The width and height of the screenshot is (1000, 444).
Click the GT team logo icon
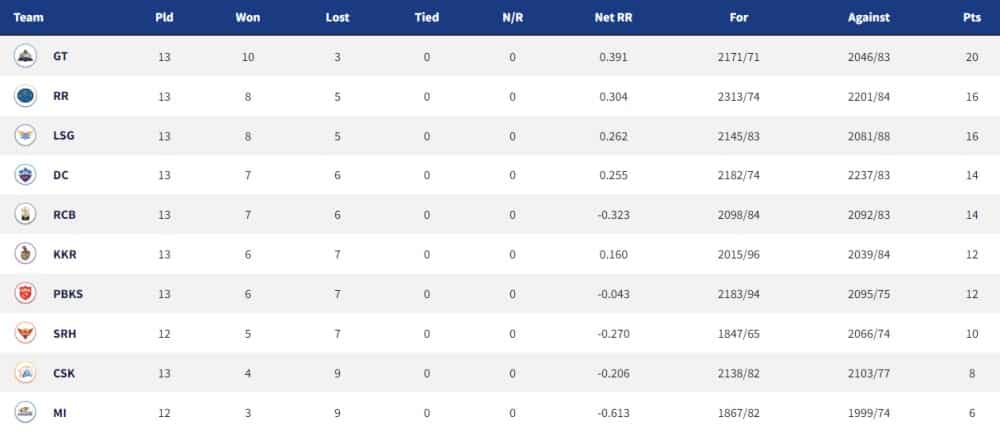[x=26, y=56]
